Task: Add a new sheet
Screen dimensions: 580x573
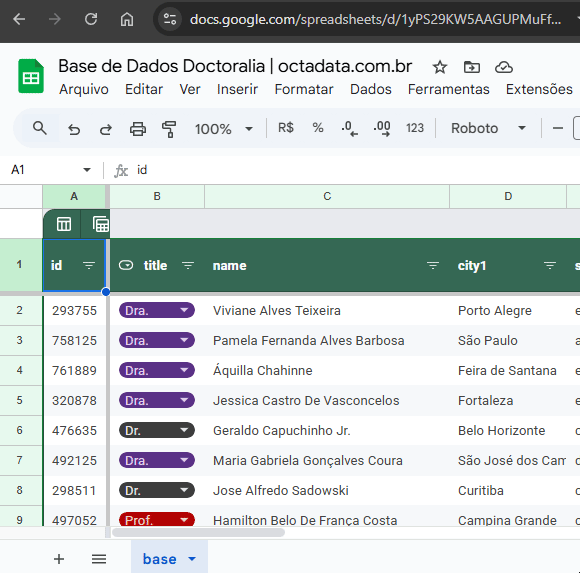Action: (x=59, y=559)
